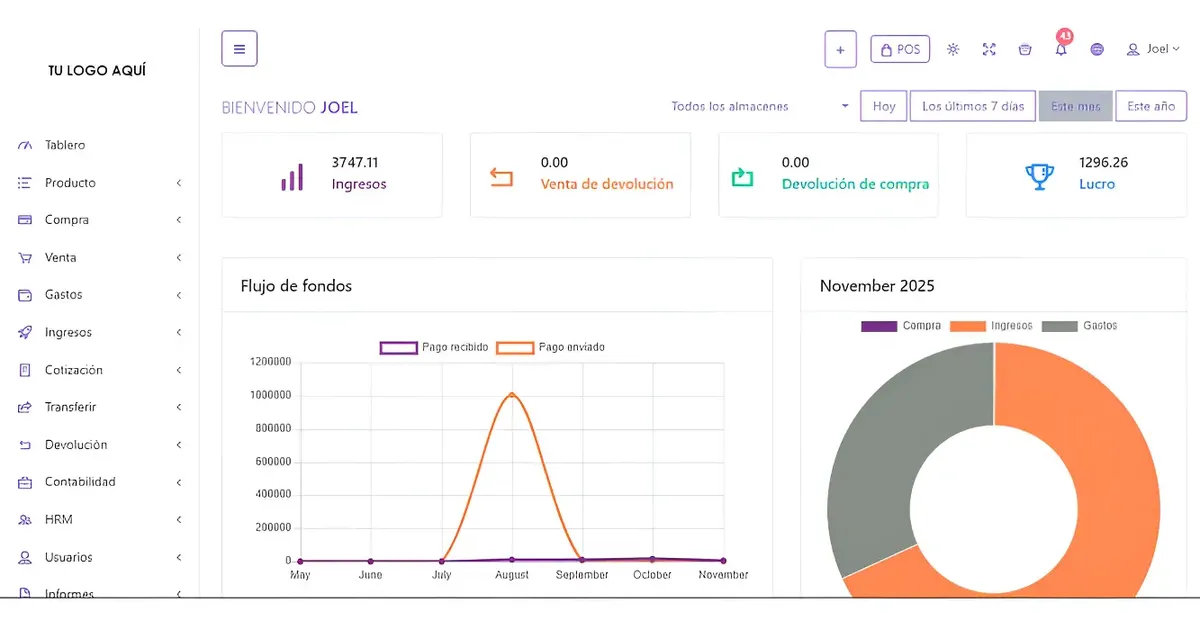This screenshot has height=628, width=1200.
Task: Filter by Los últimos 7 días
Action: pos(973,106)
